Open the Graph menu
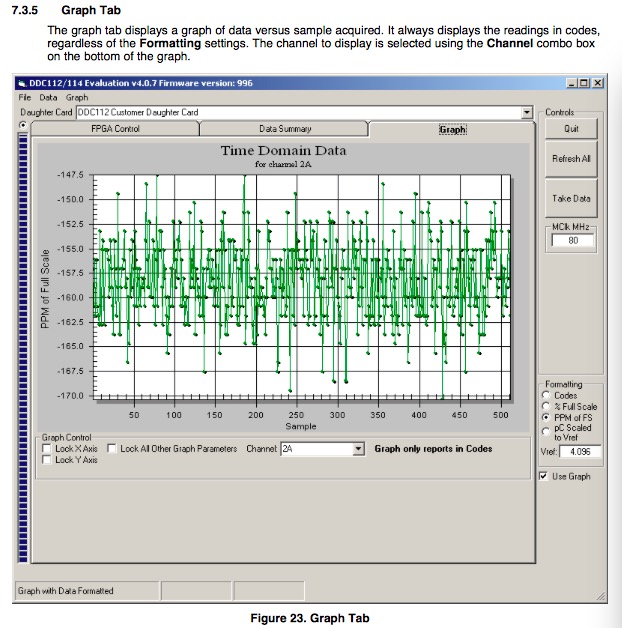Image resolution: width=622 pixels, height=628 pixels. [x=77, y=97]
